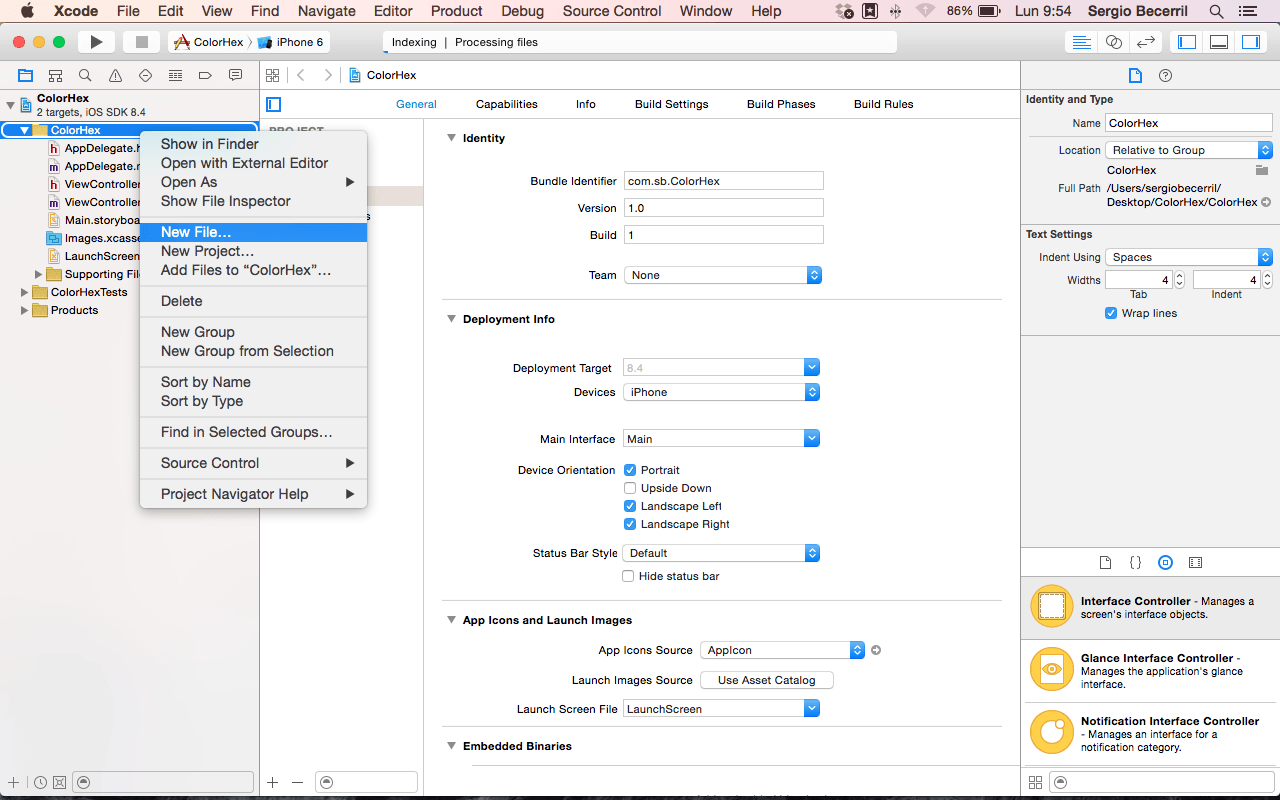Uncheck Landscape Left orientation
Image resolution: width=1280 pixels, height=800 pixels.
[x=630, y=506]
